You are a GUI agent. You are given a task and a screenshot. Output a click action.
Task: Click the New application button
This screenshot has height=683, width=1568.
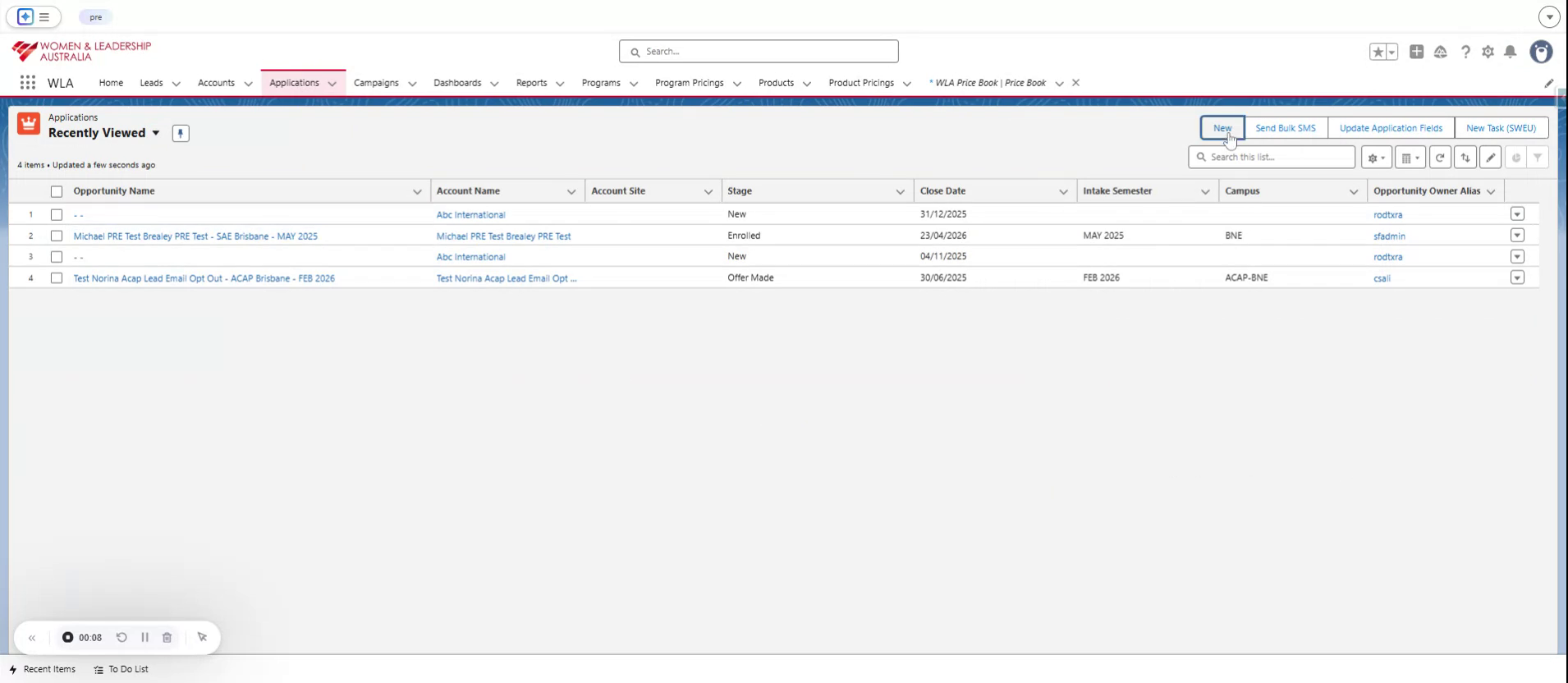[1222, 128]
